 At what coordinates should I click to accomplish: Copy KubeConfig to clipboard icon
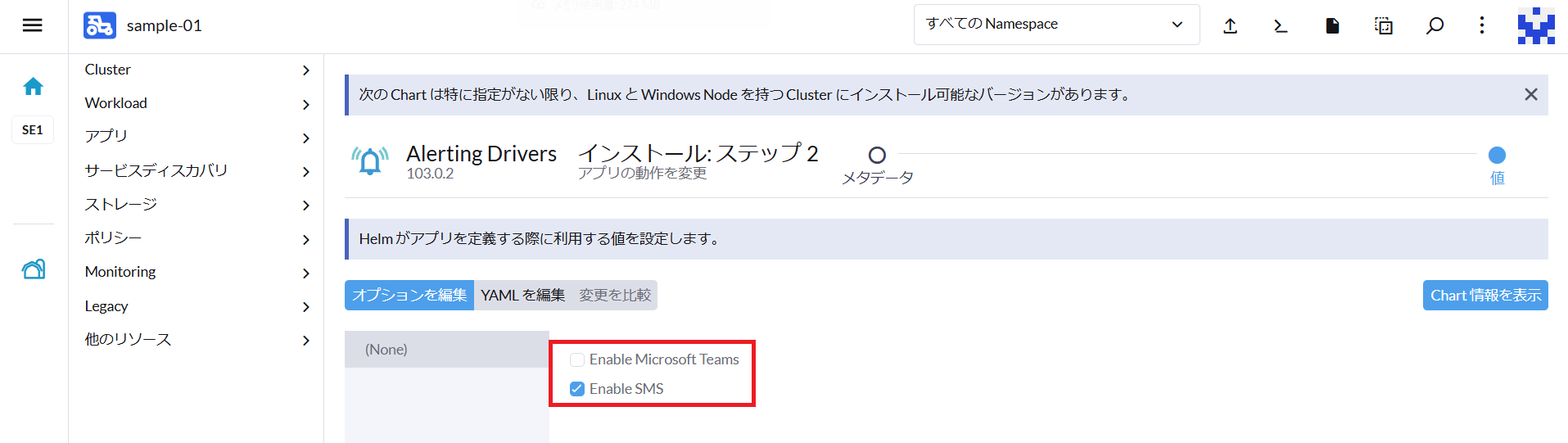pos(1384,26)
